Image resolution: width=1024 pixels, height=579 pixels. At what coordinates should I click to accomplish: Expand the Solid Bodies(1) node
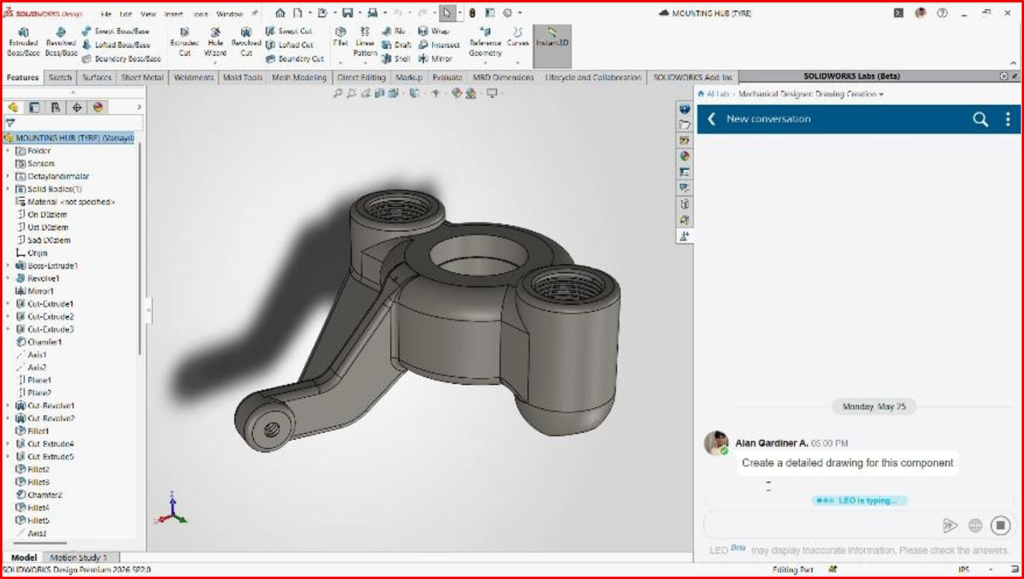pos(8,189)
